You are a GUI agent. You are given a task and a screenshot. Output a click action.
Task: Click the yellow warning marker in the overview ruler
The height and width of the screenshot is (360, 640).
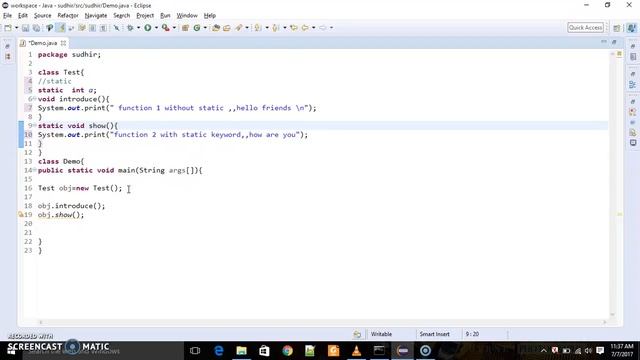[619, 214]
